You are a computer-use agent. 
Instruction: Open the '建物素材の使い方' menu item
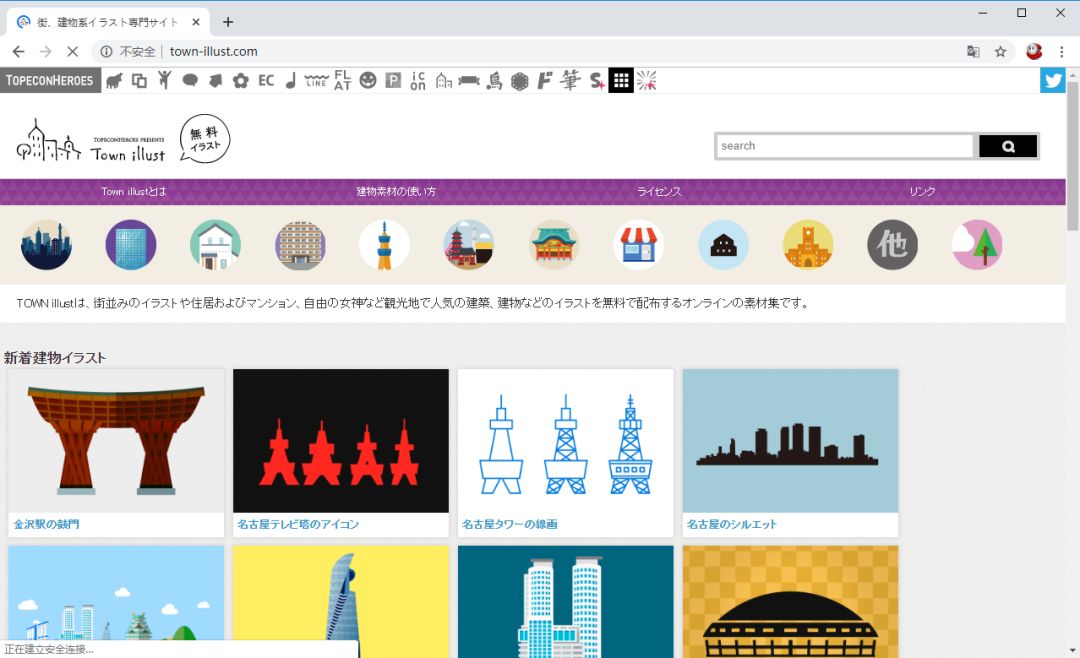pyautogui.click(x=395, y=192)
